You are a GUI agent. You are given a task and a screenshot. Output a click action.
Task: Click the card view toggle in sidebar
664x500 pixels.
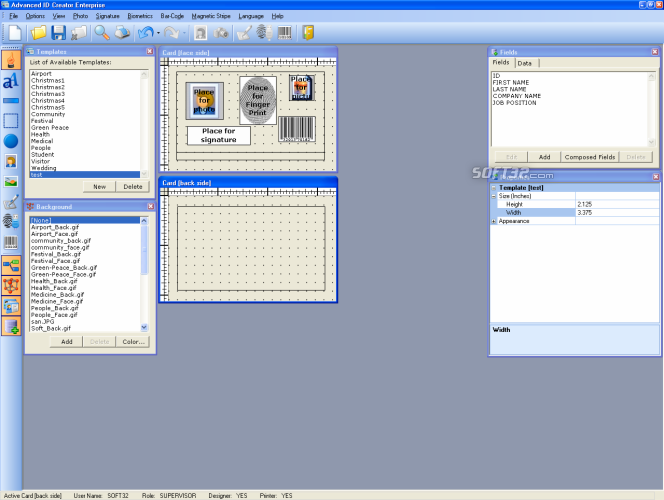pos(11,306)
